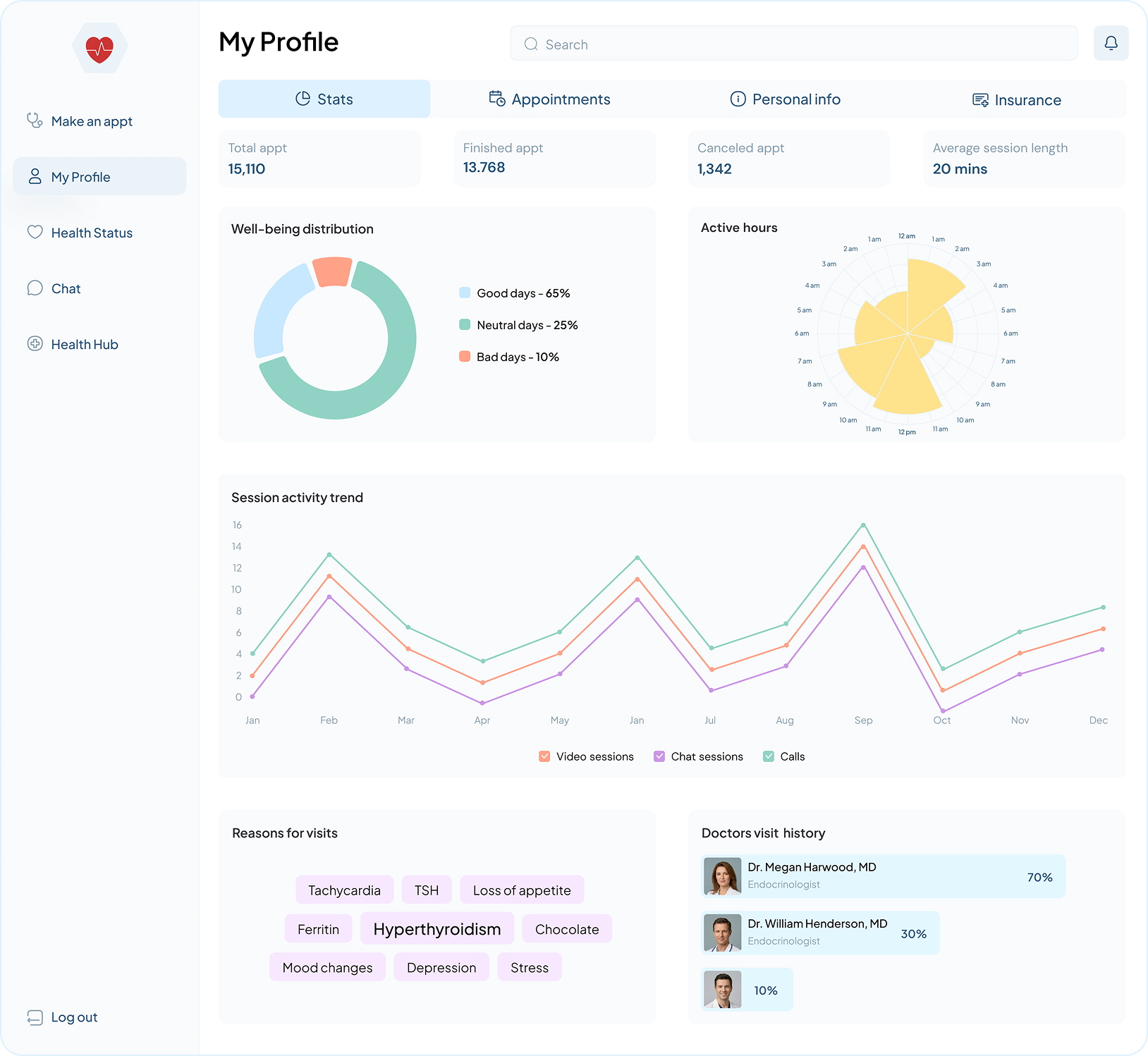Click the Health Hub plus icon
This screenshot has width=1148, height=1056.
pyautogui.click(x=35, y=343)
